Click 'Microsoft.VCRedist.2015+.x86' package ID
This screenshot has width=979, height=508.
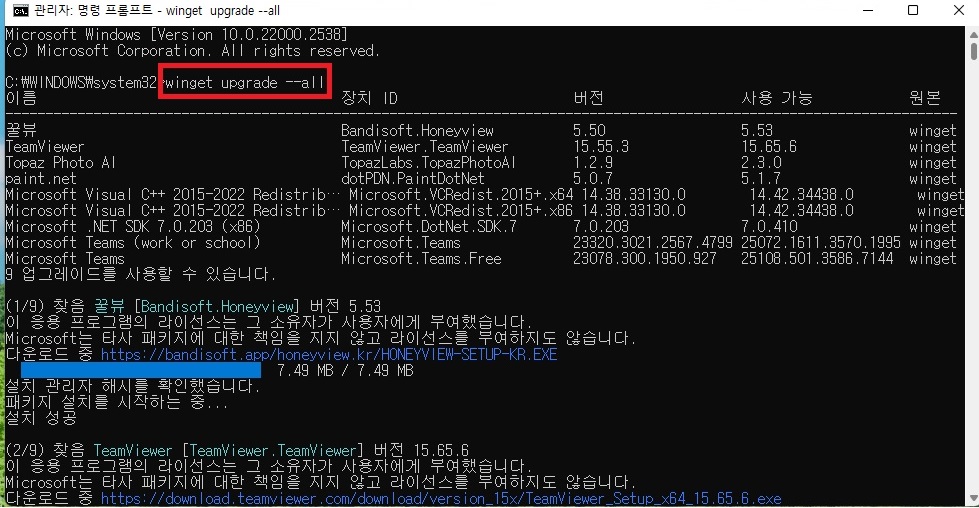pos(461,211)
